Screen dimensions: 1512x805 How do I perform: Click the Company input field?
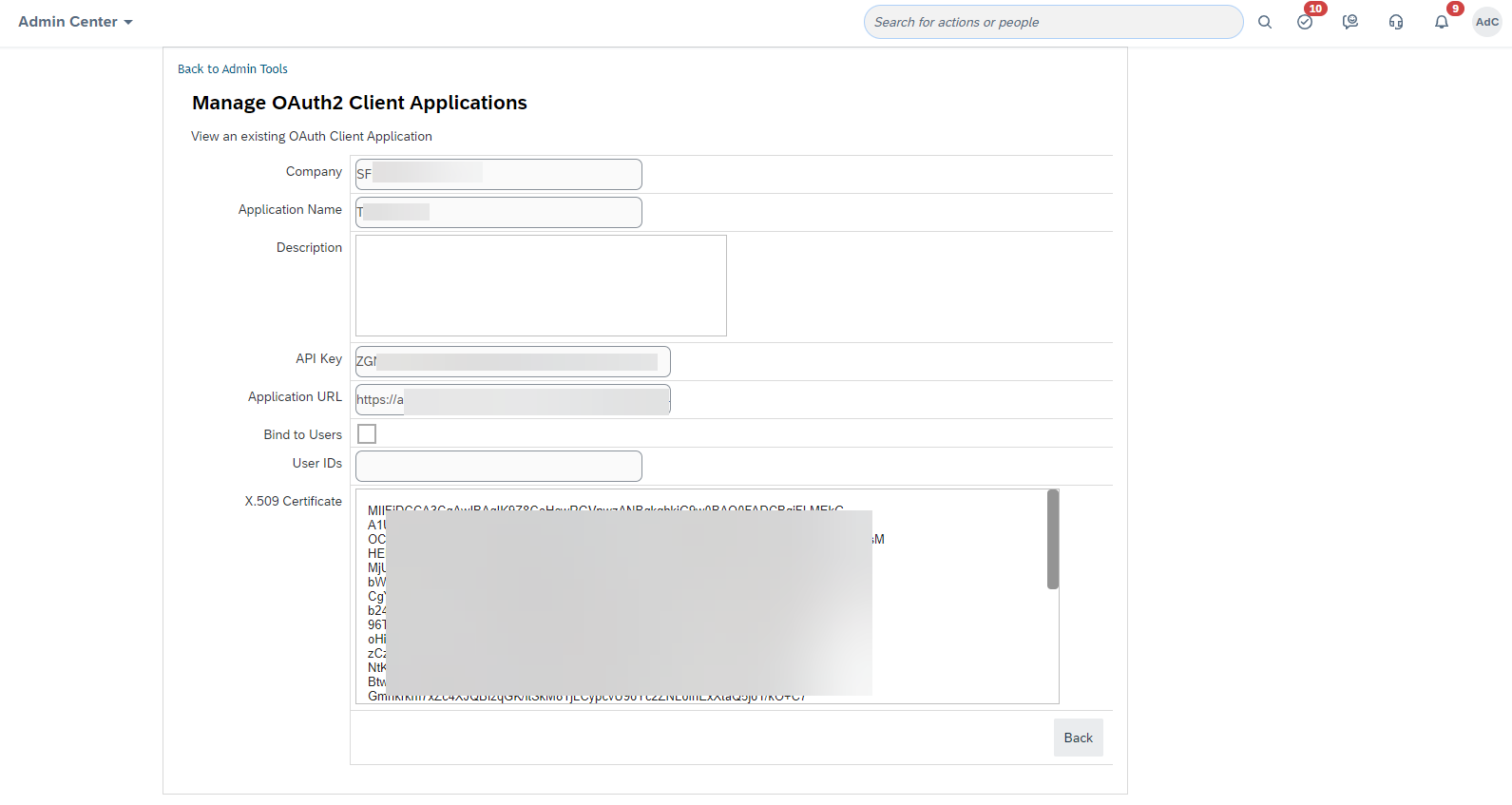point(499,174)
